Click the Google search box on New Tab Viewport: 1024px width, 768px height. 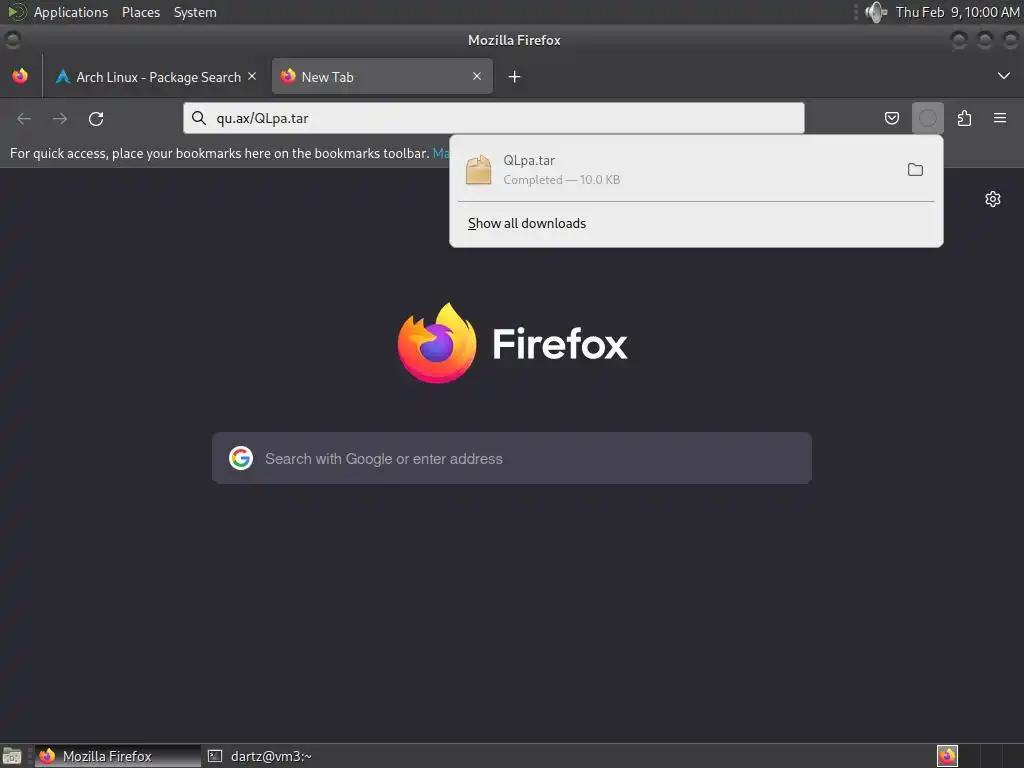pyautogui.click(x=511, y=458)
